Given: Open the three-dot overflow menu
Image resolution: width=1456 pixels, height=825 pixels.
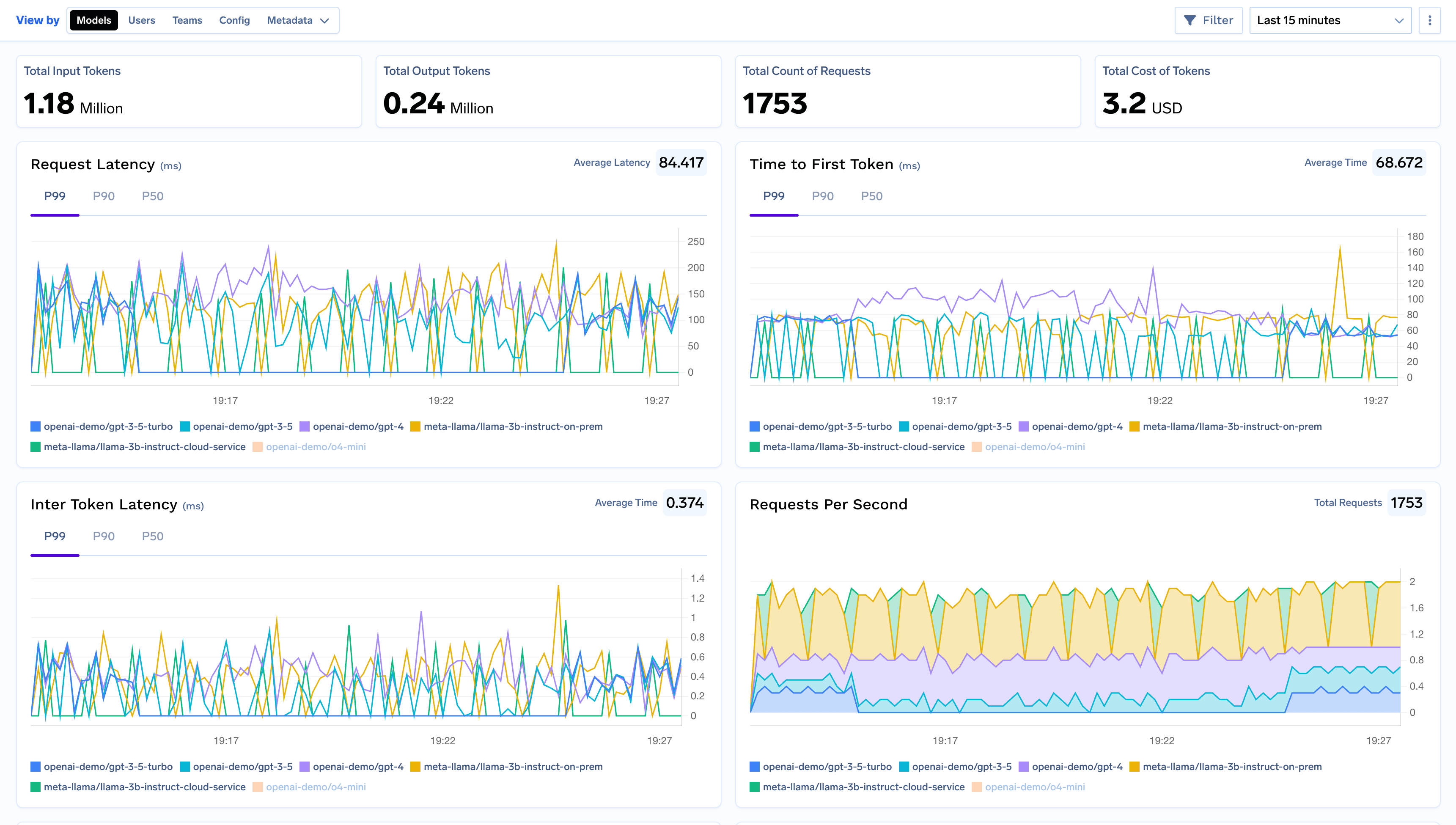Looking at the screenshot, I should (1430, 20).
